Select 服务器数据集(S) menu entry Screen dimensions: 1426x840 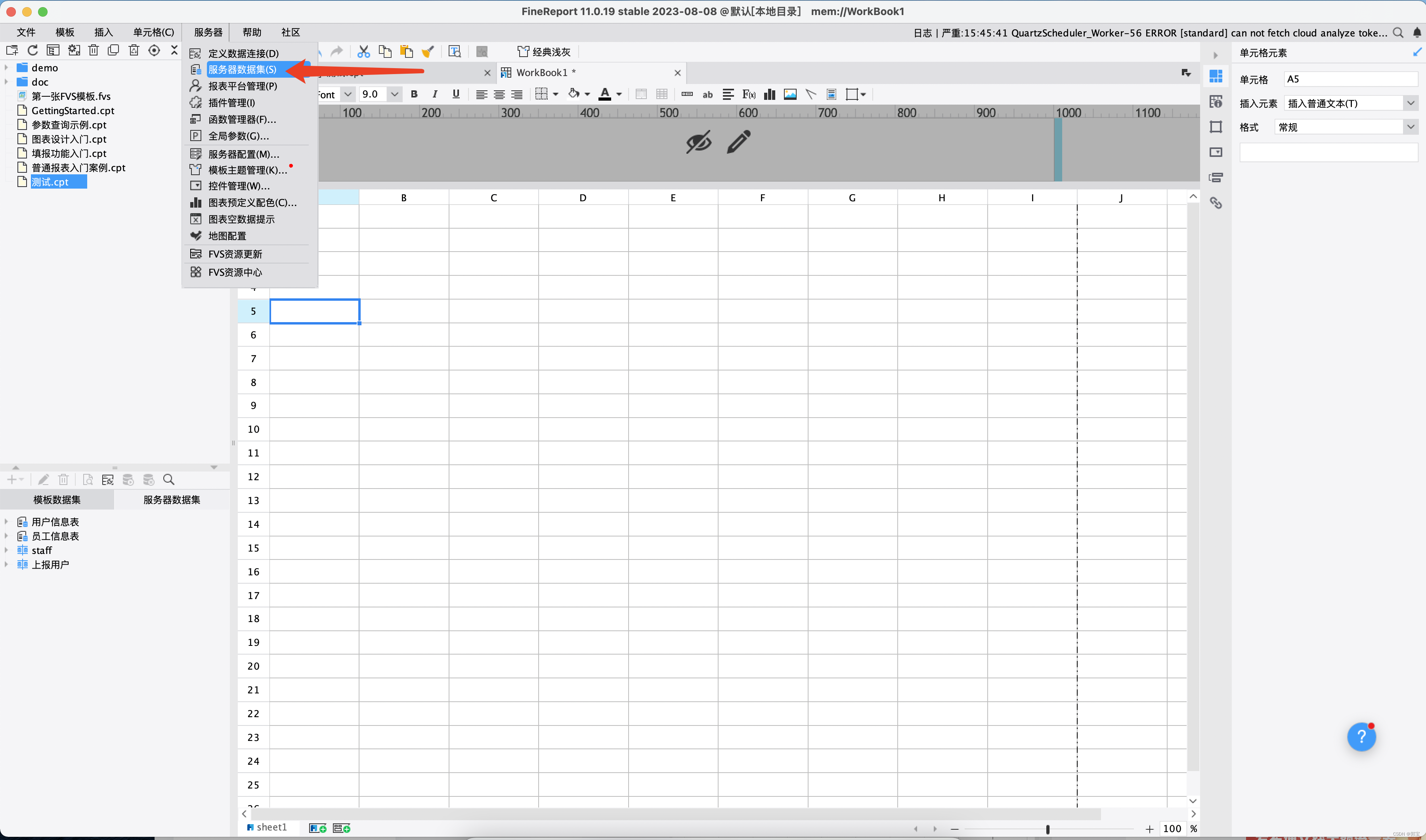point(242,70)
